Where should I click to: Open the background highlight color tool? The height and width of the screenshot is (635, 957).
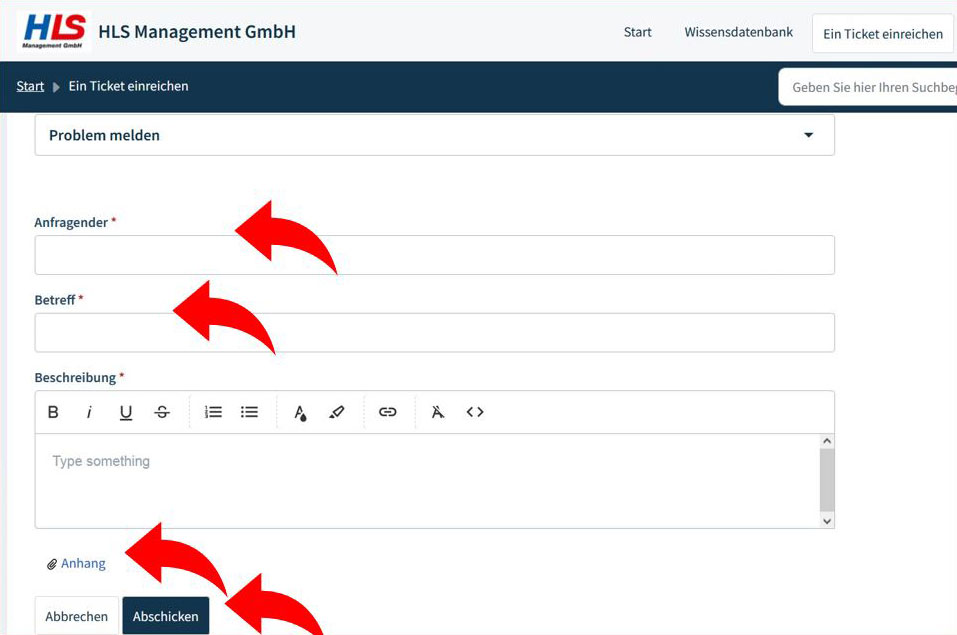pyautogui.click(x=337, y=412)
